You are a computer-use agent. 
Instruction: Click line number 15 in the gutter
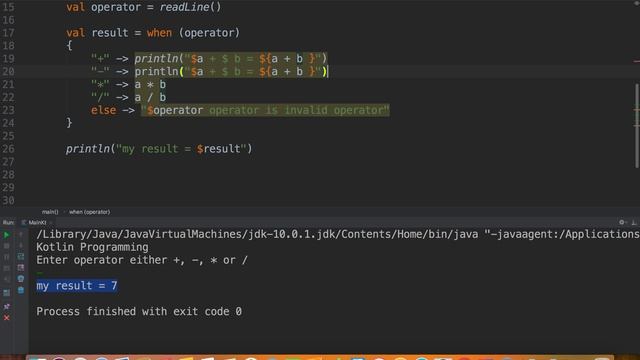tap(8, 7)
